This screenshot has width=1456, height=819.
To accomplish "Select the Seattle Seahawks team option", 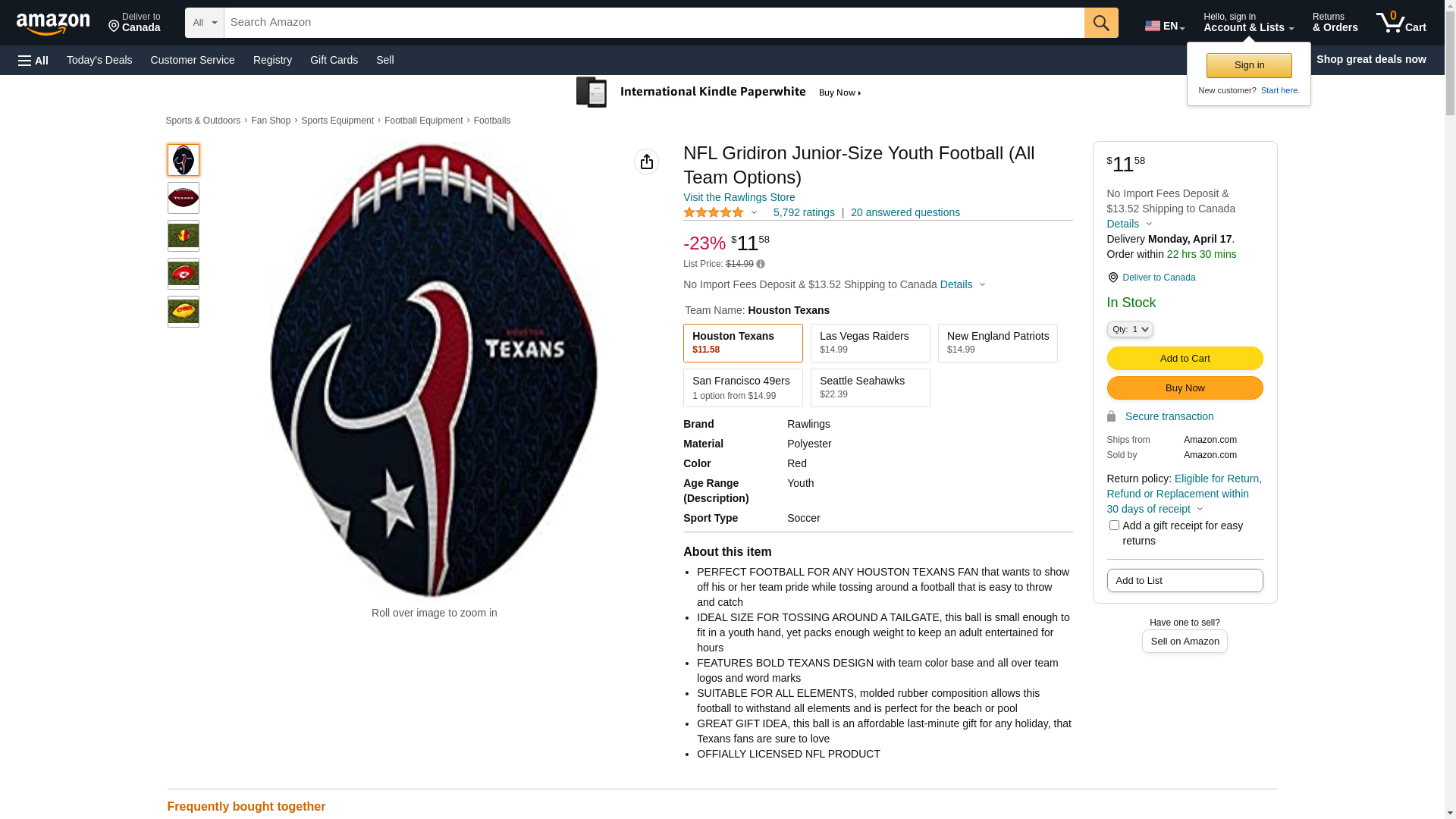I will point(870,388).
